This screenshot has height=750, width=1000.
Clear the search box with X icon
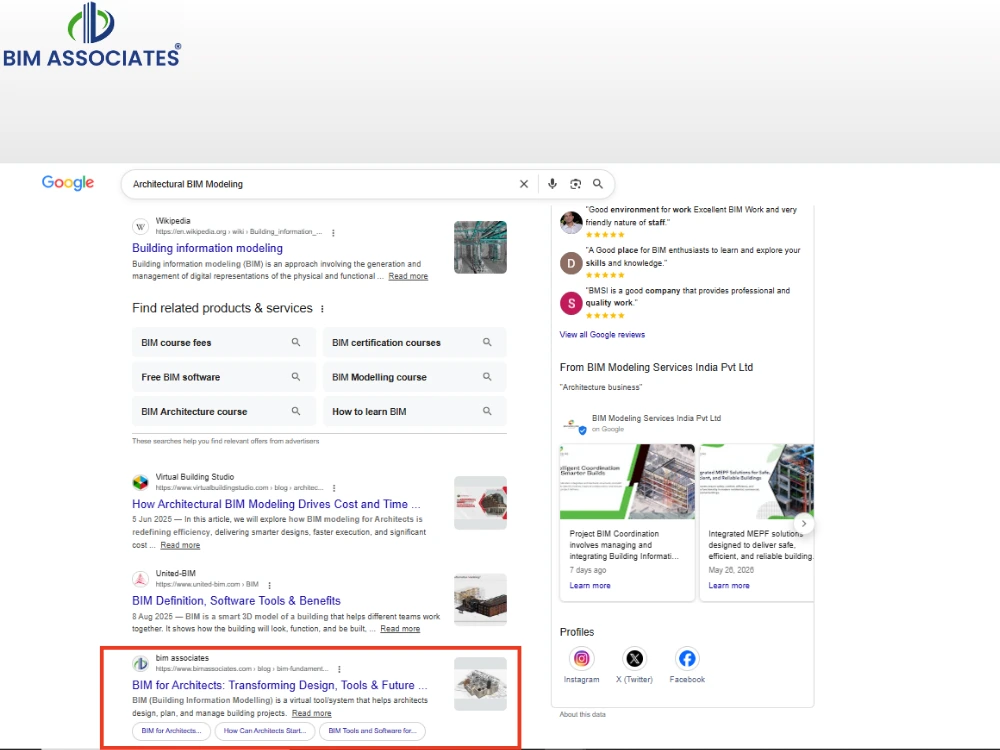tap(524, 184)
